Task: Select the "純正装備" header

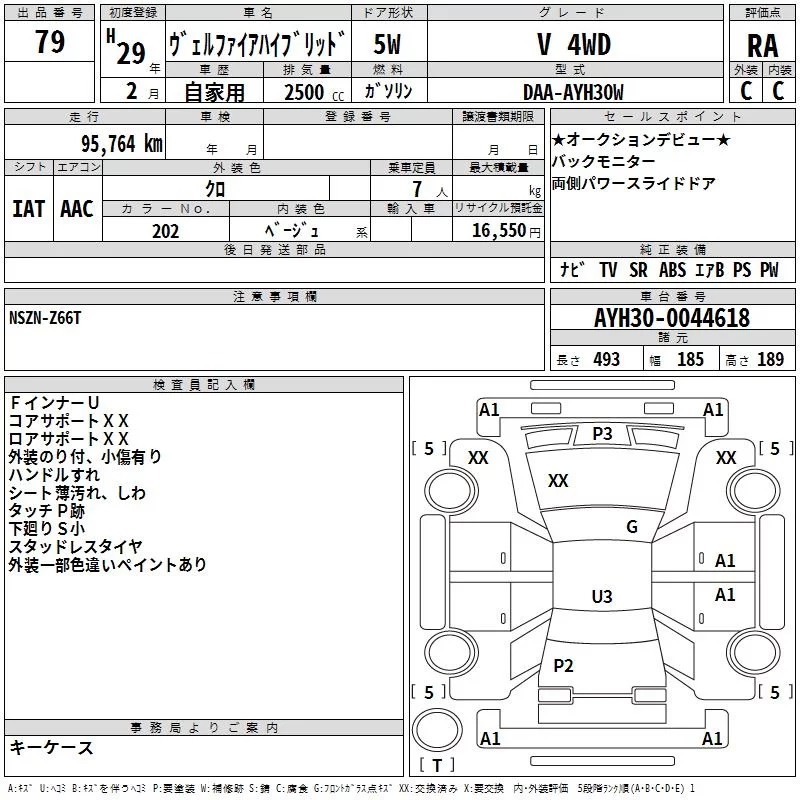Action: tap(672, 249)
